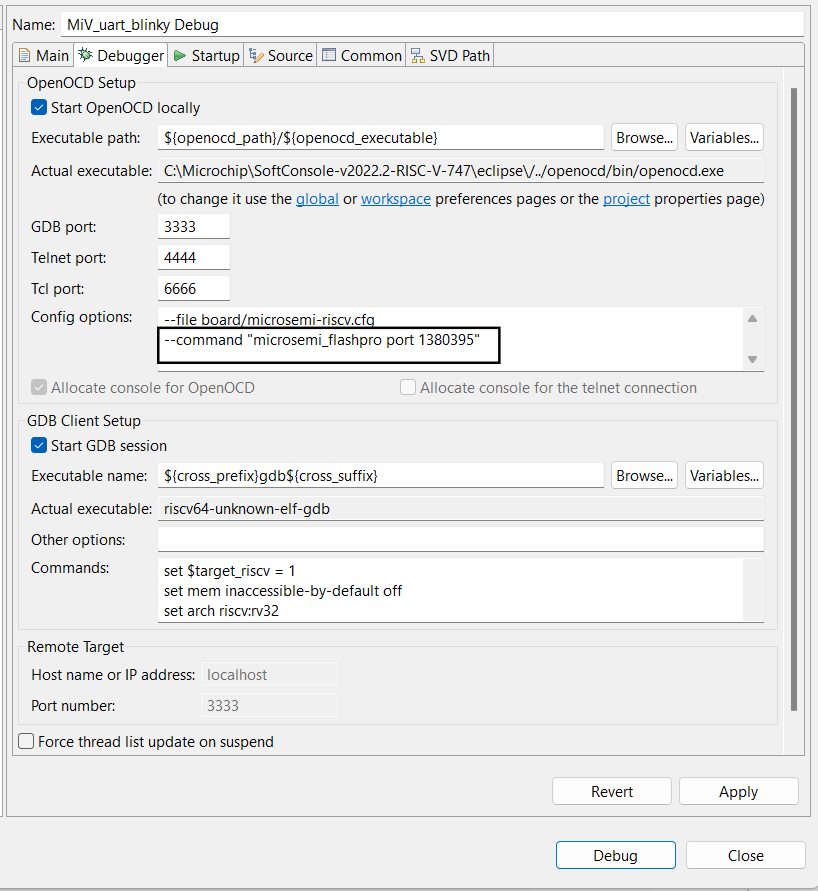The image size is (818, 891).
Task: Open the Startup tab
Action: [x=206, y=56]
